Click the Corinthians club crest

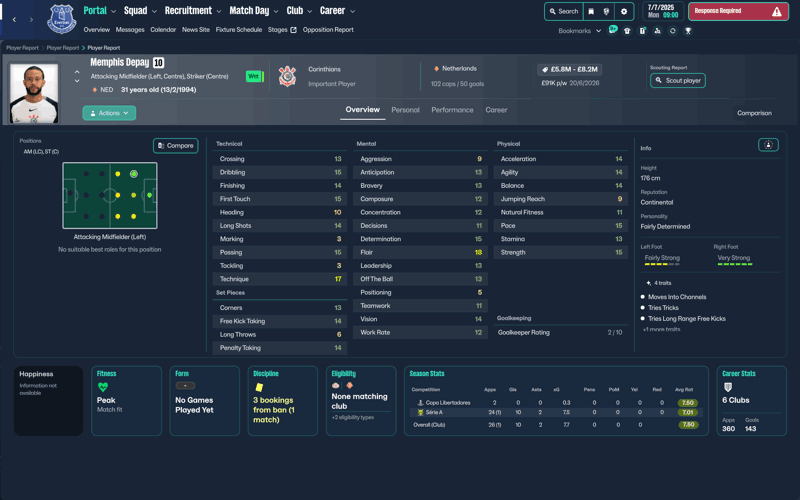[x=287, y=76]
